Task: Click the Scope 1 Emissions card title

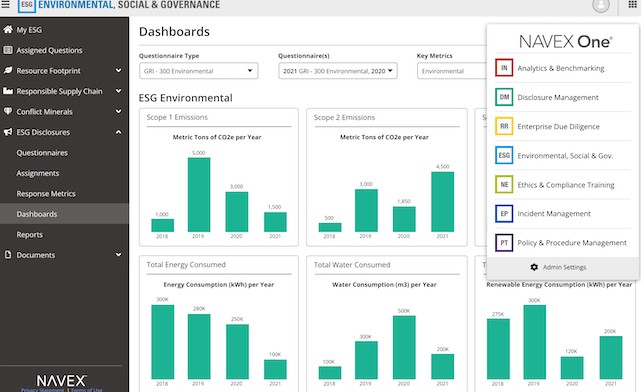Action: pyautogui.click(x=177, y=117)
